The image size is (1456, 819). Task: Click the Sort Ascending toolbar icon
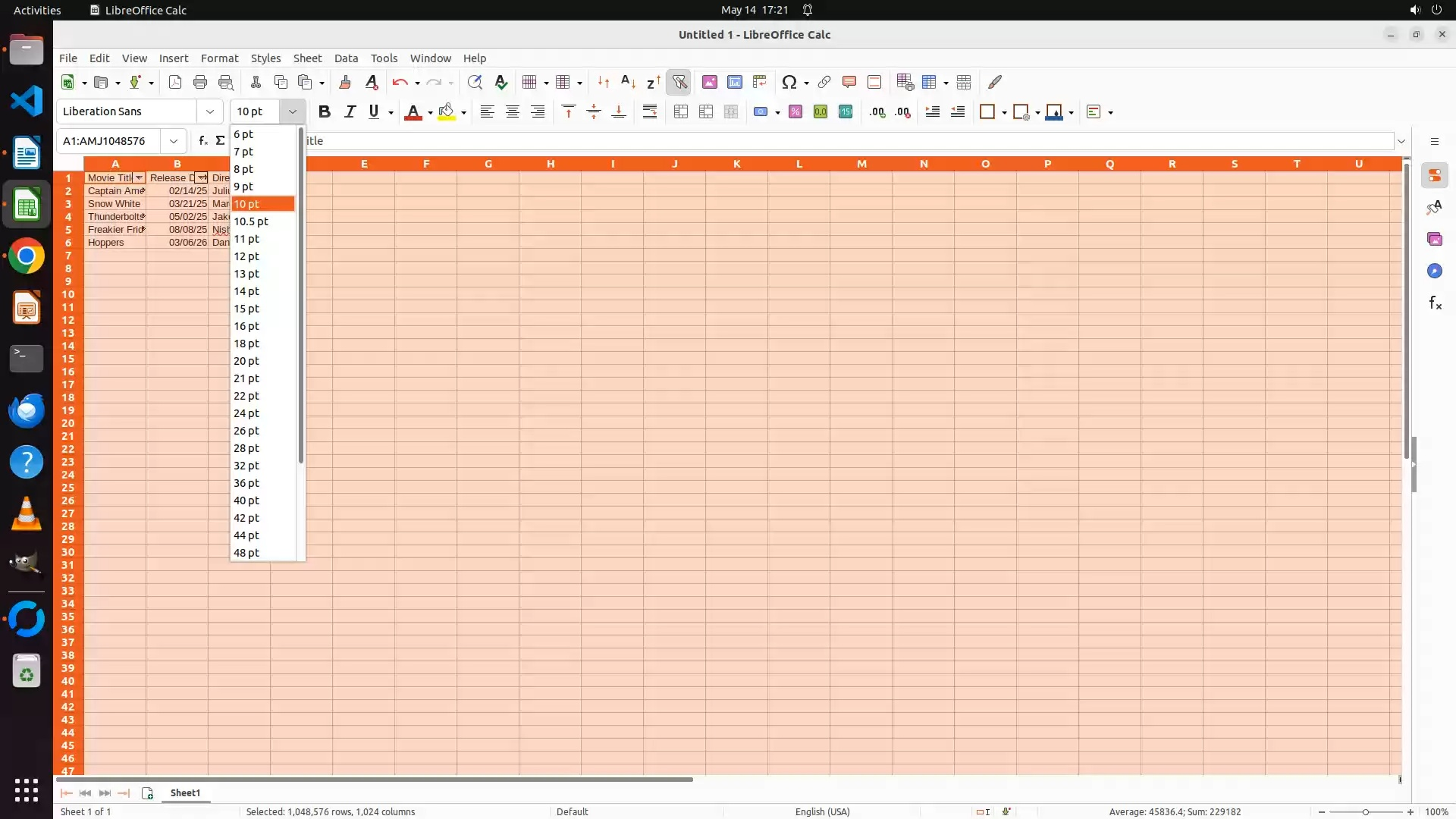(x=628, y=82)
